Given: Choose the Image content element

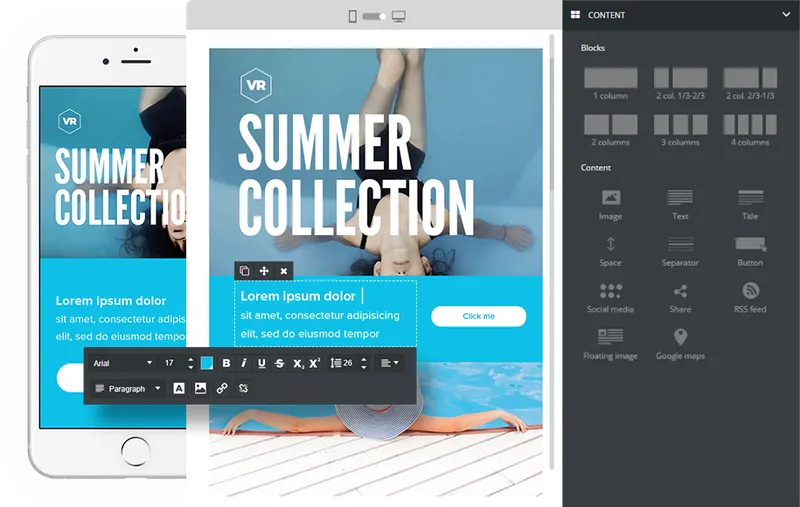Looking at the screenshot, I should click(610, 205).
